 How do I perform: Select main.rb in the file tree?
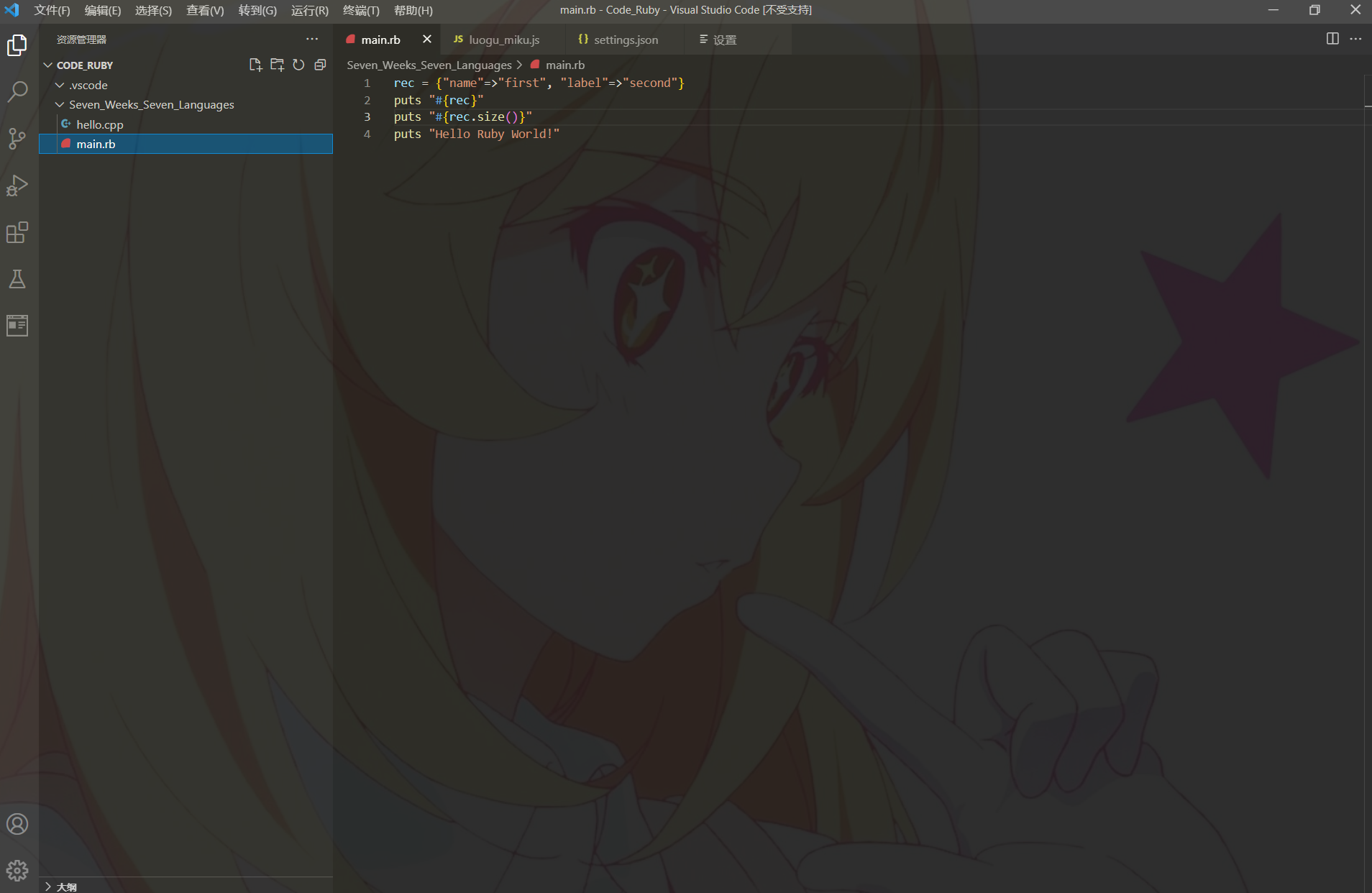click(x=186, y=144)
